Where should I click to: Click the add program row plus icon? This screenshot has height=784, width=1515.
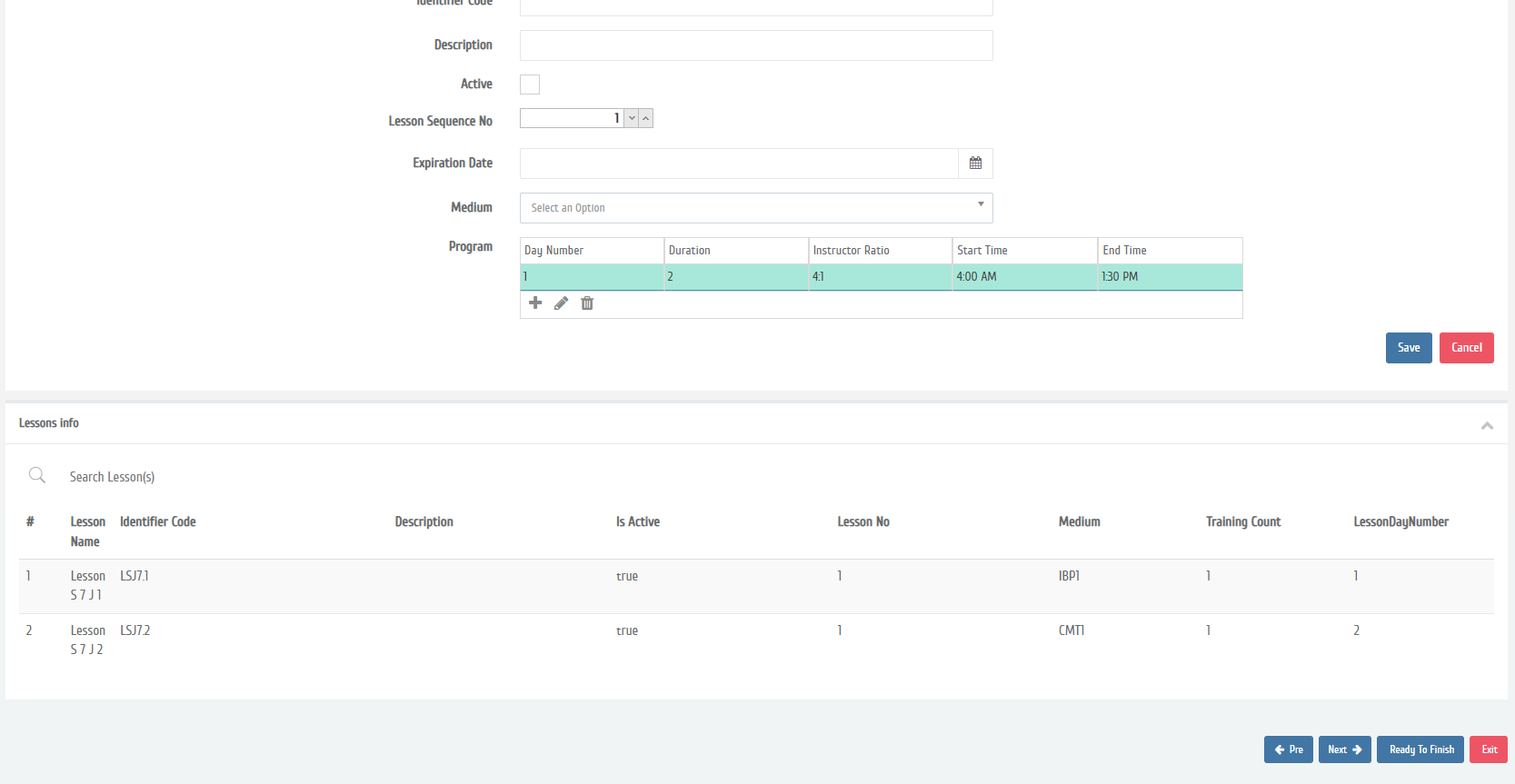tap(535, 303)
